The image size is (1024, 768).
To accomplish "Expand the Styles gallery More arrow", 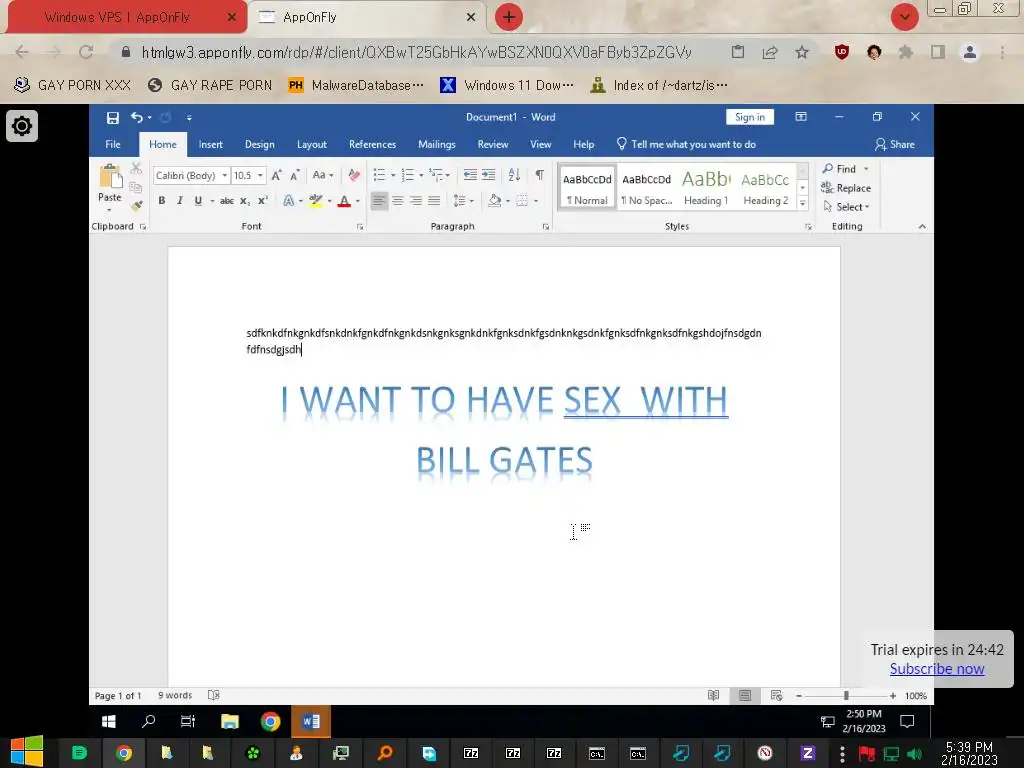I will tap(803, 203).
